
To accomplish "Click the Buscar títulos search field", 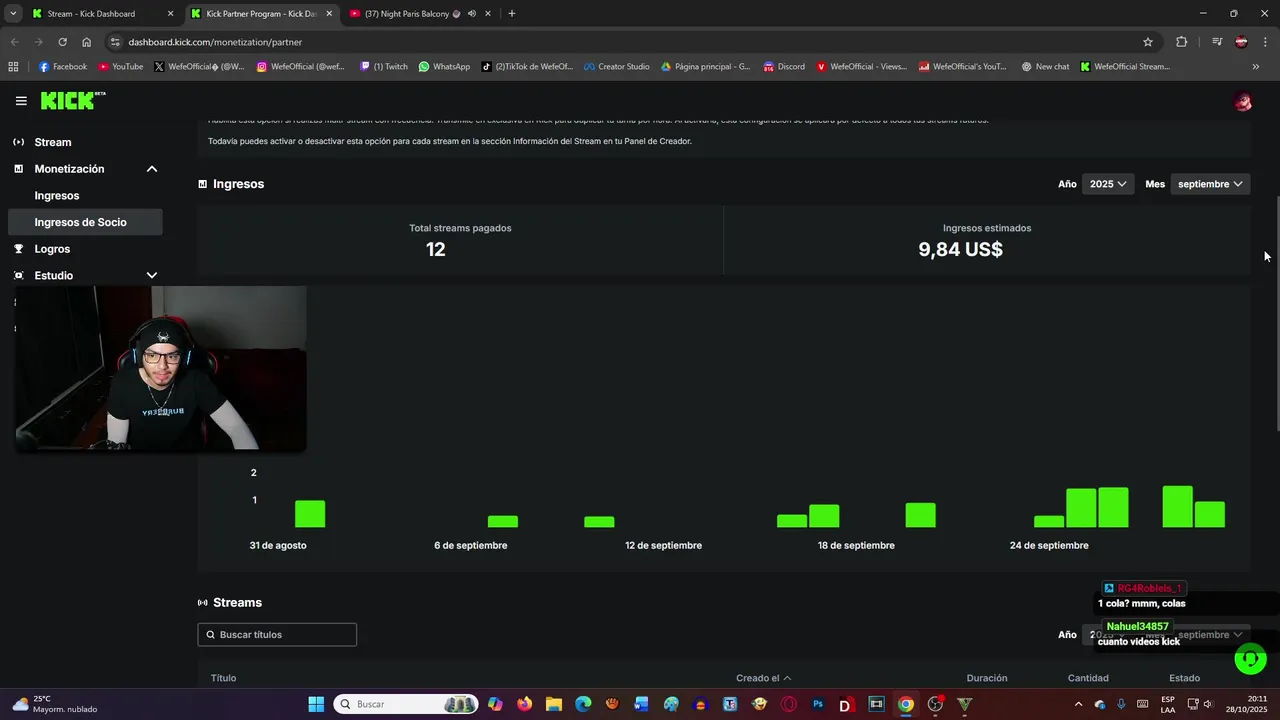I will tap(277, 635).
